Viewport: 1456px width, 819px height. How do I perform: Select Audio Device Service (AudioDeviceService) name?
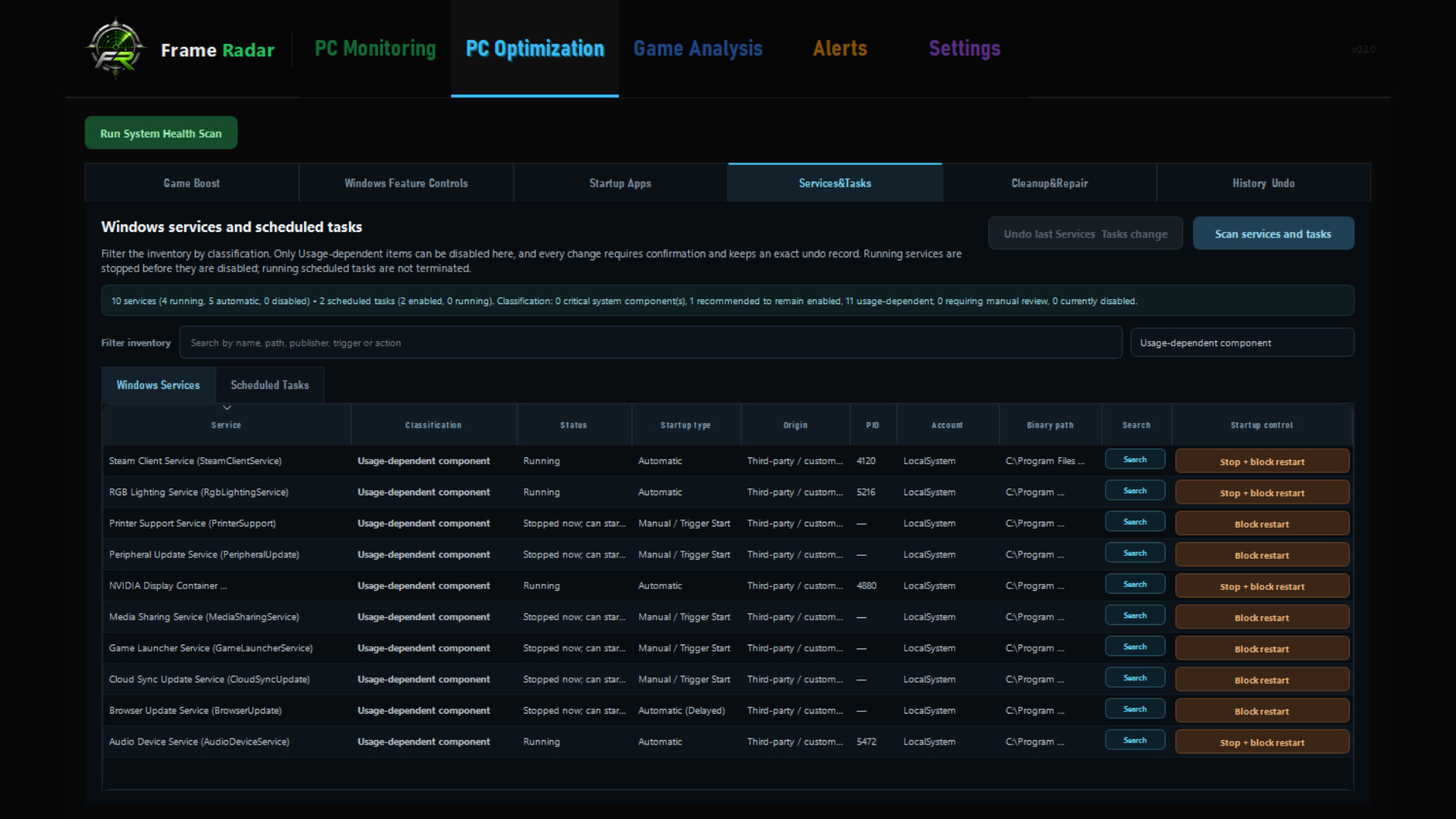coord(199,741)
